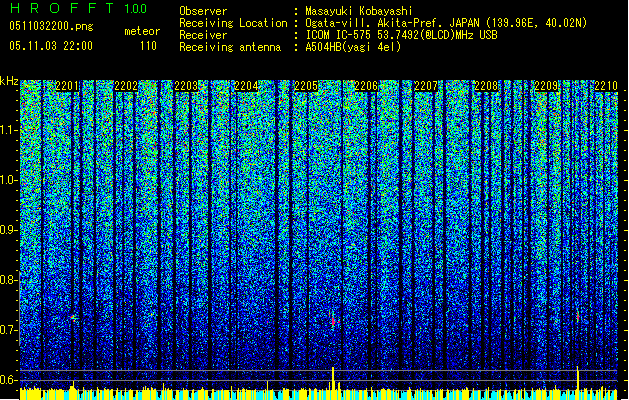This screenshot has height=400, width=629.
Task: Click the 2204 time marker
Action: (x=246, y=86)
